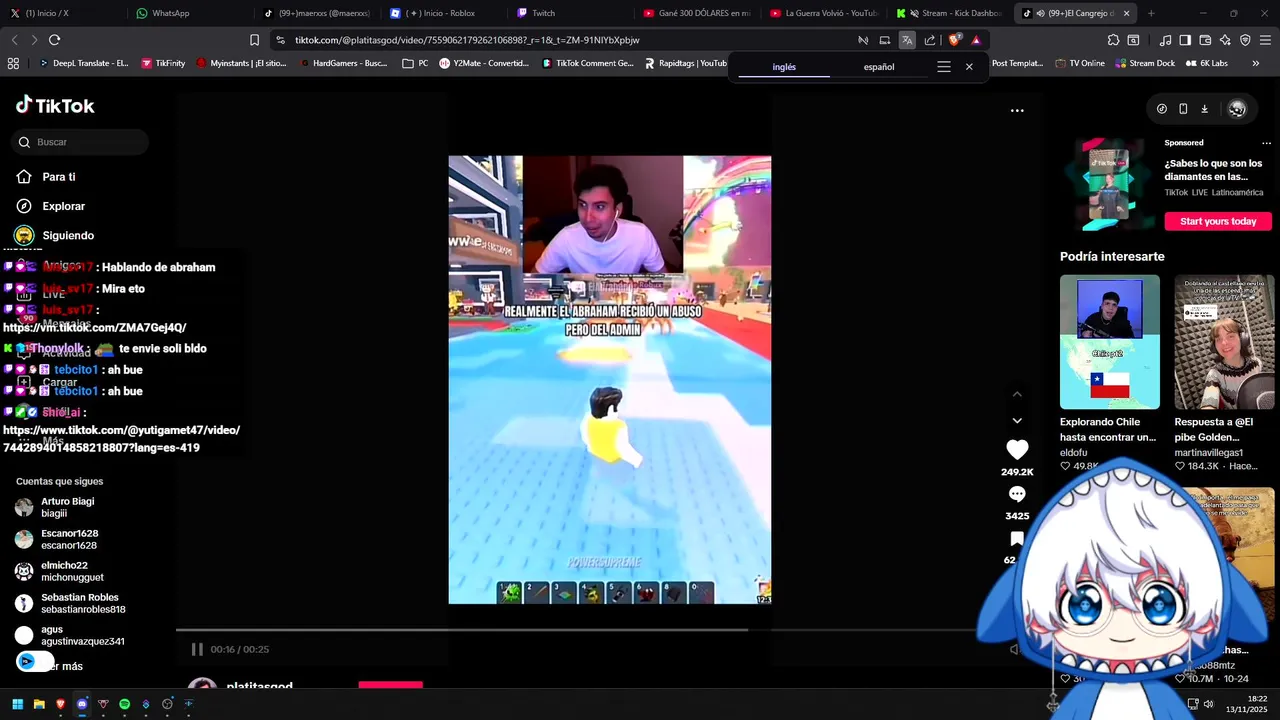Screen dimensions: 1280x720
Task: Click the music playlist icon in toolbar
Action: click(x=1165, y=40)
